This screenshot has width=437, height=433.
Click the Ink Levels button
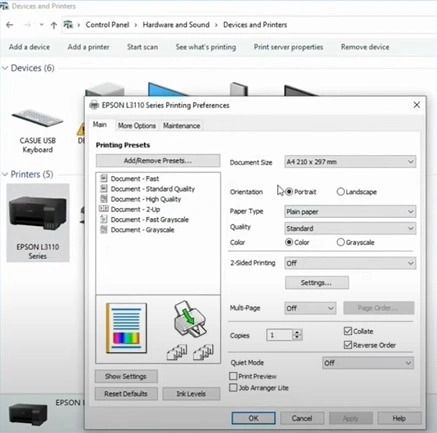point(191,394)
